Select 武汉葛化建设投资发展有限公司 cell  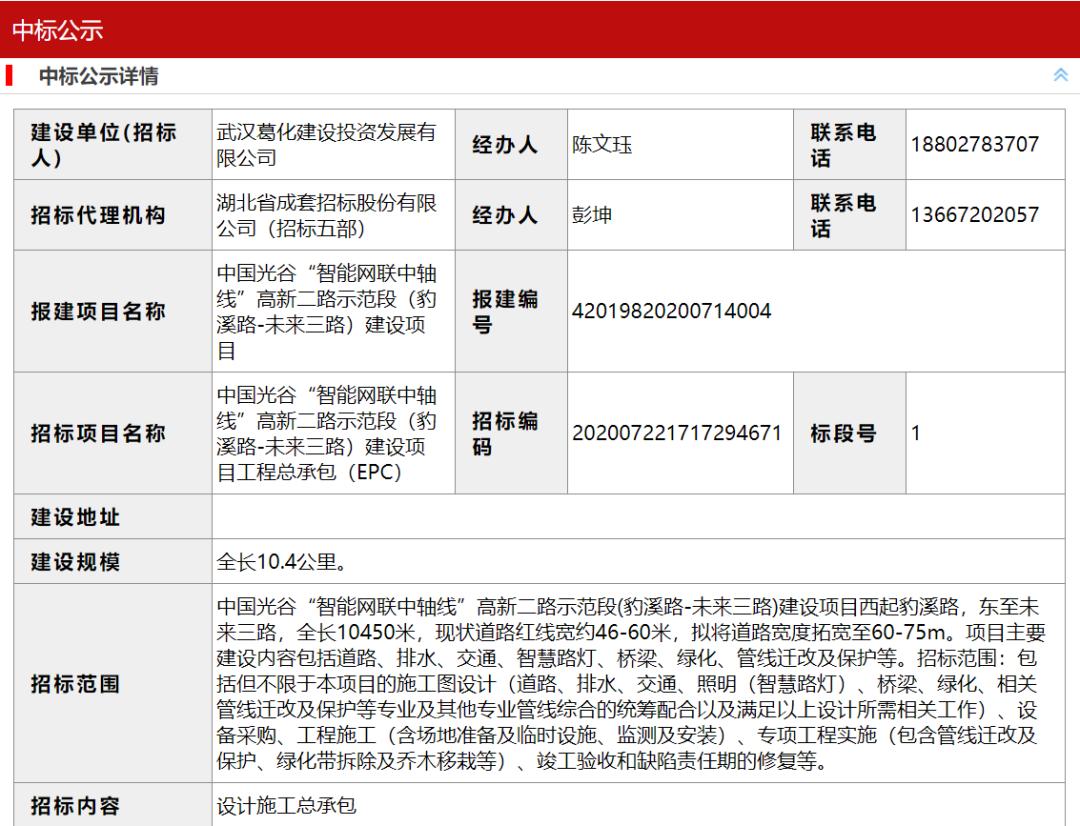333,145
